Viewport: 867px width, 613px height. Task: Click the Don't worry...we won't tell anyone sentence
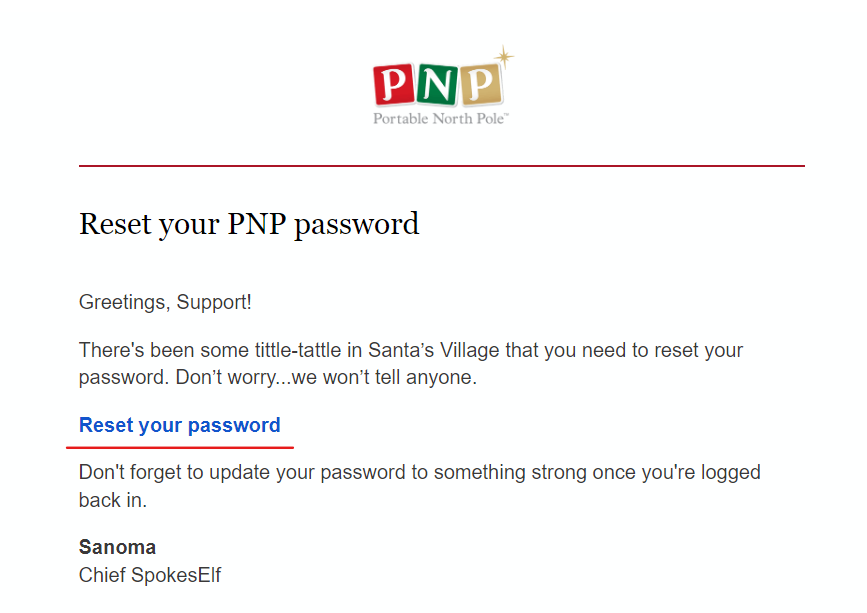[x=326, y=378]
